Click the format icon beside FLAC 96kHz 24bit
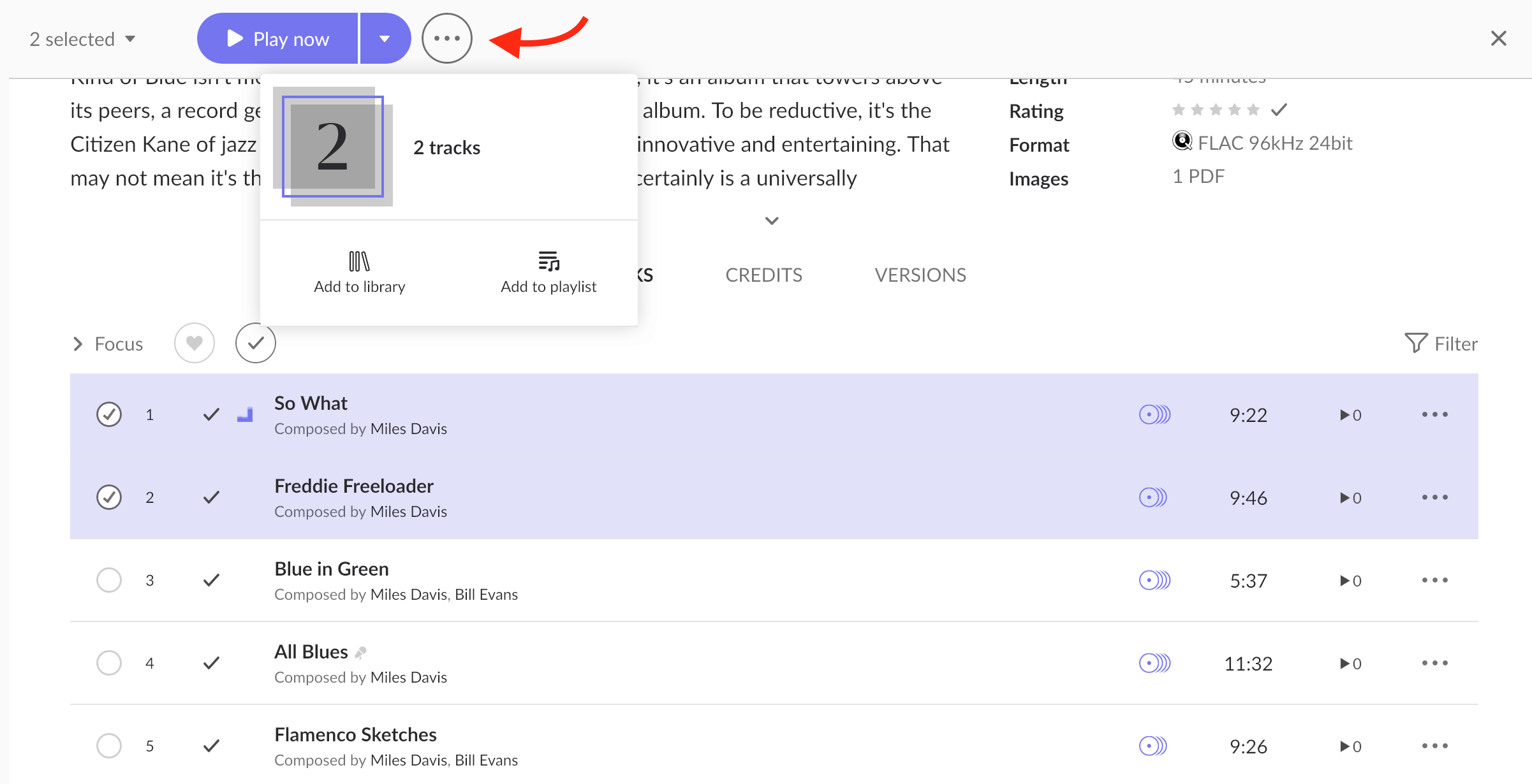Image resolution: width=1532 pixels, height=784 pixels. tap(1182, 142)
